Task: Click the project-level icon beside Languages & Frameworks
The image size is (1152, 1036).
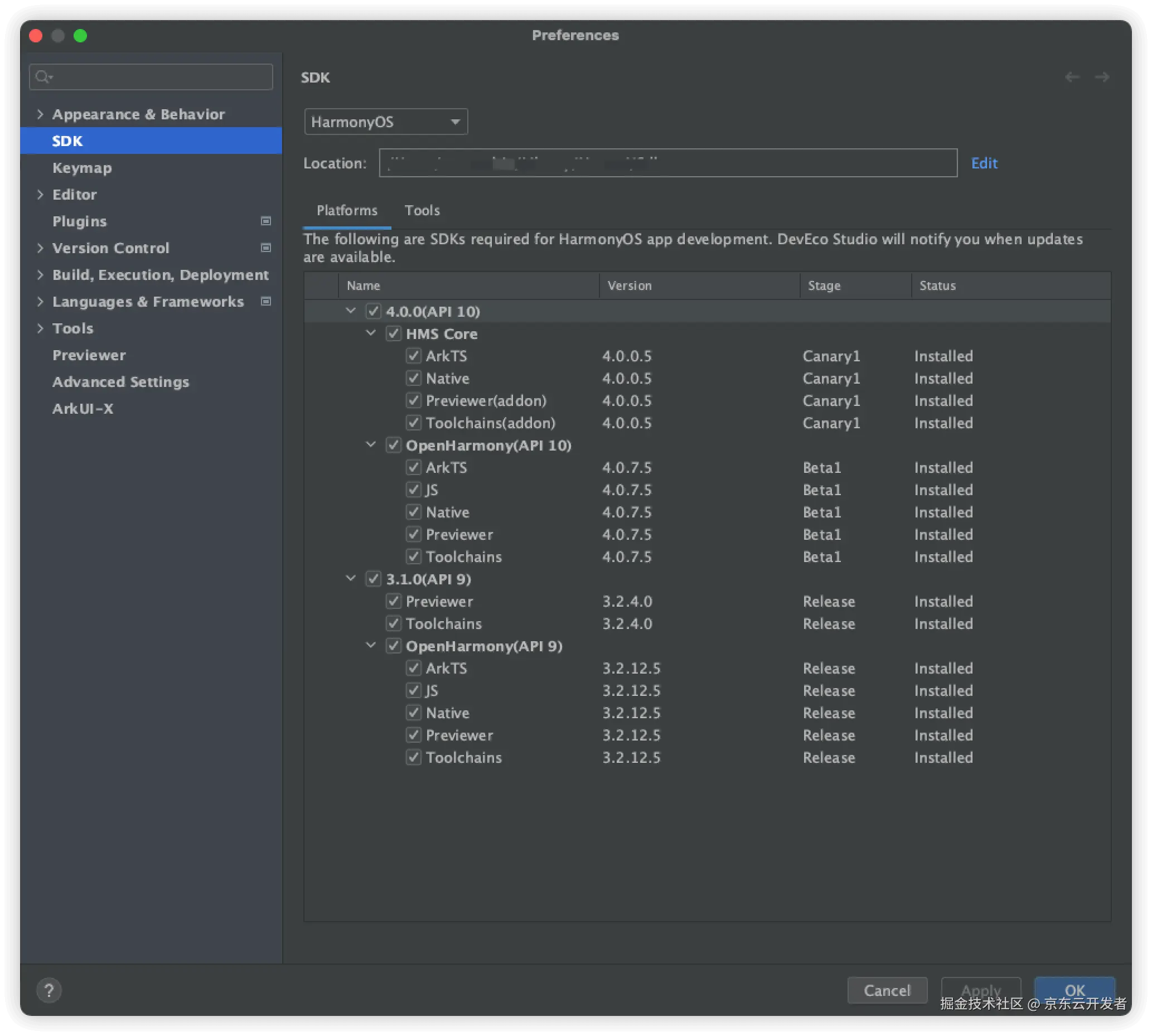Action: point(265,301)
